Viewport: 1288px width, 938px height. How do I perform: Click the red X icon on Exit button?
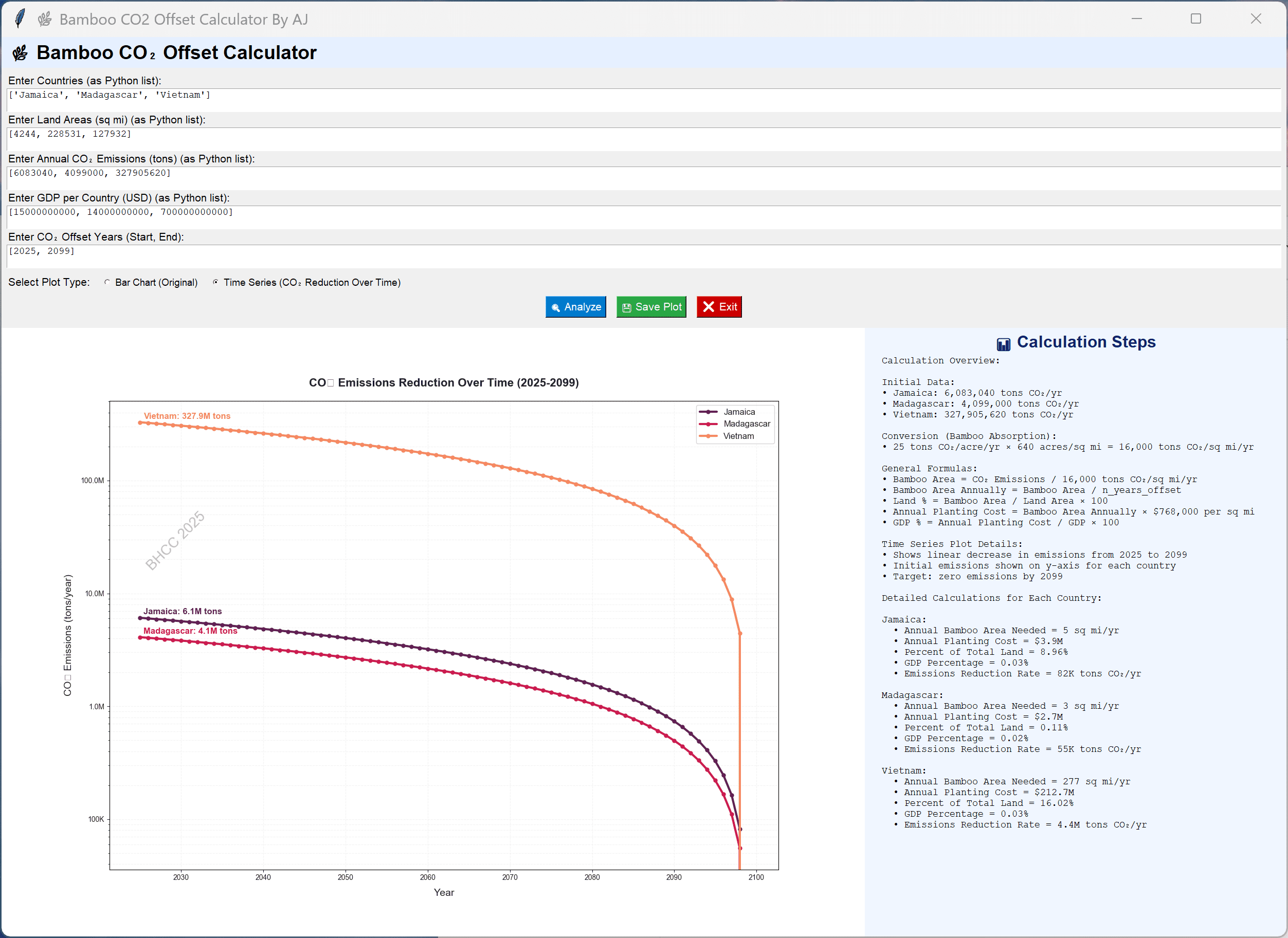708,307
